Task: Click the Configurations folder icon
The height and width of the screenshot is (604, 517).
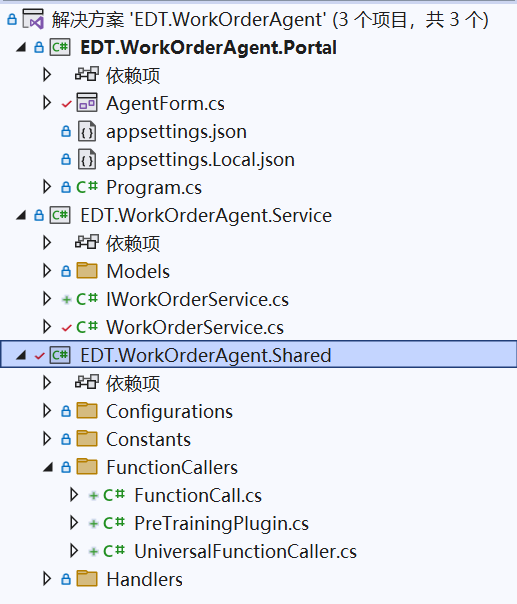Action: pyautogui.click(x=87, y=411)
